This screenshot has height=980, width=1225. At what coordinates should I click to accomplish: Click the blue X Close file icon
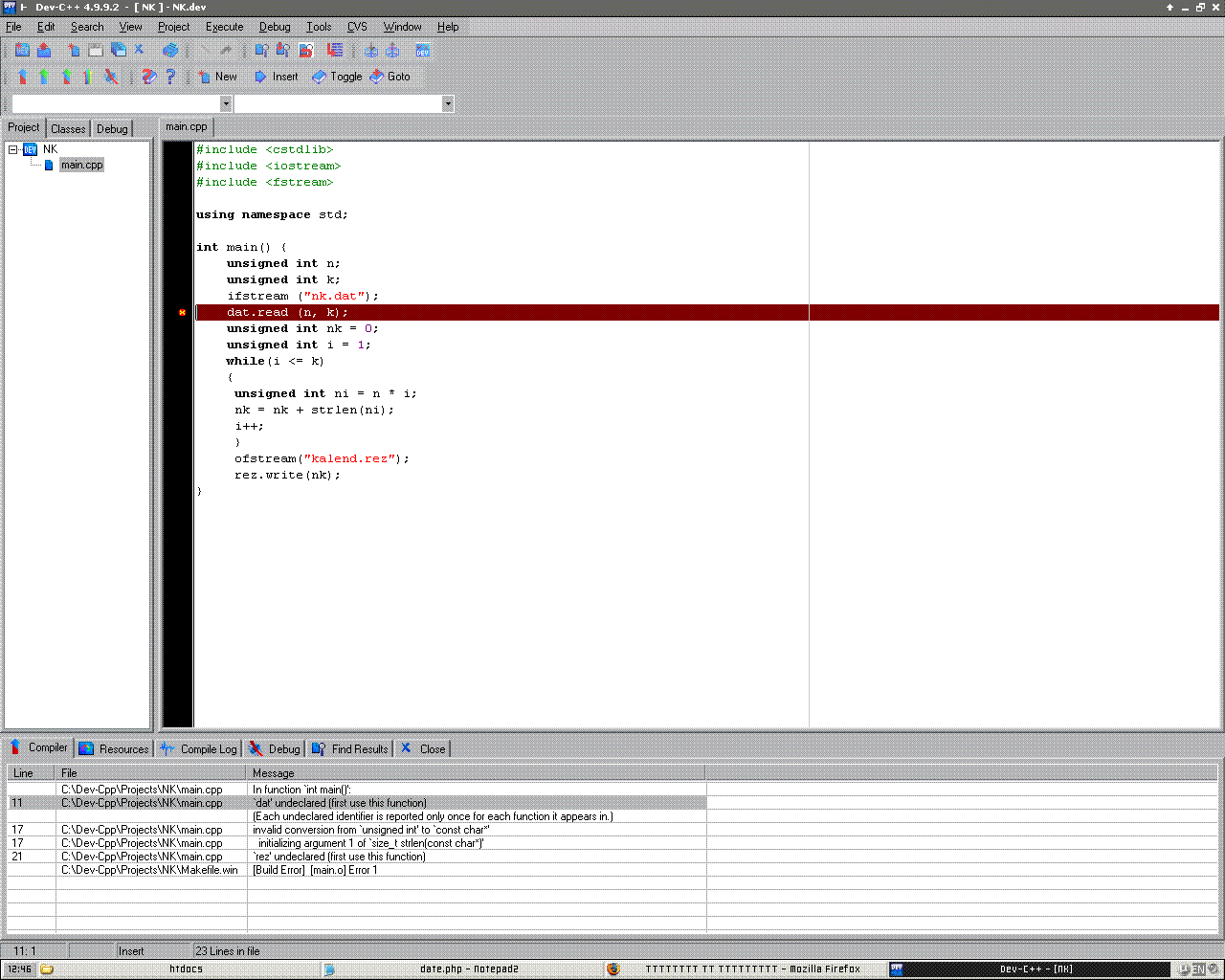click(139, 50)
